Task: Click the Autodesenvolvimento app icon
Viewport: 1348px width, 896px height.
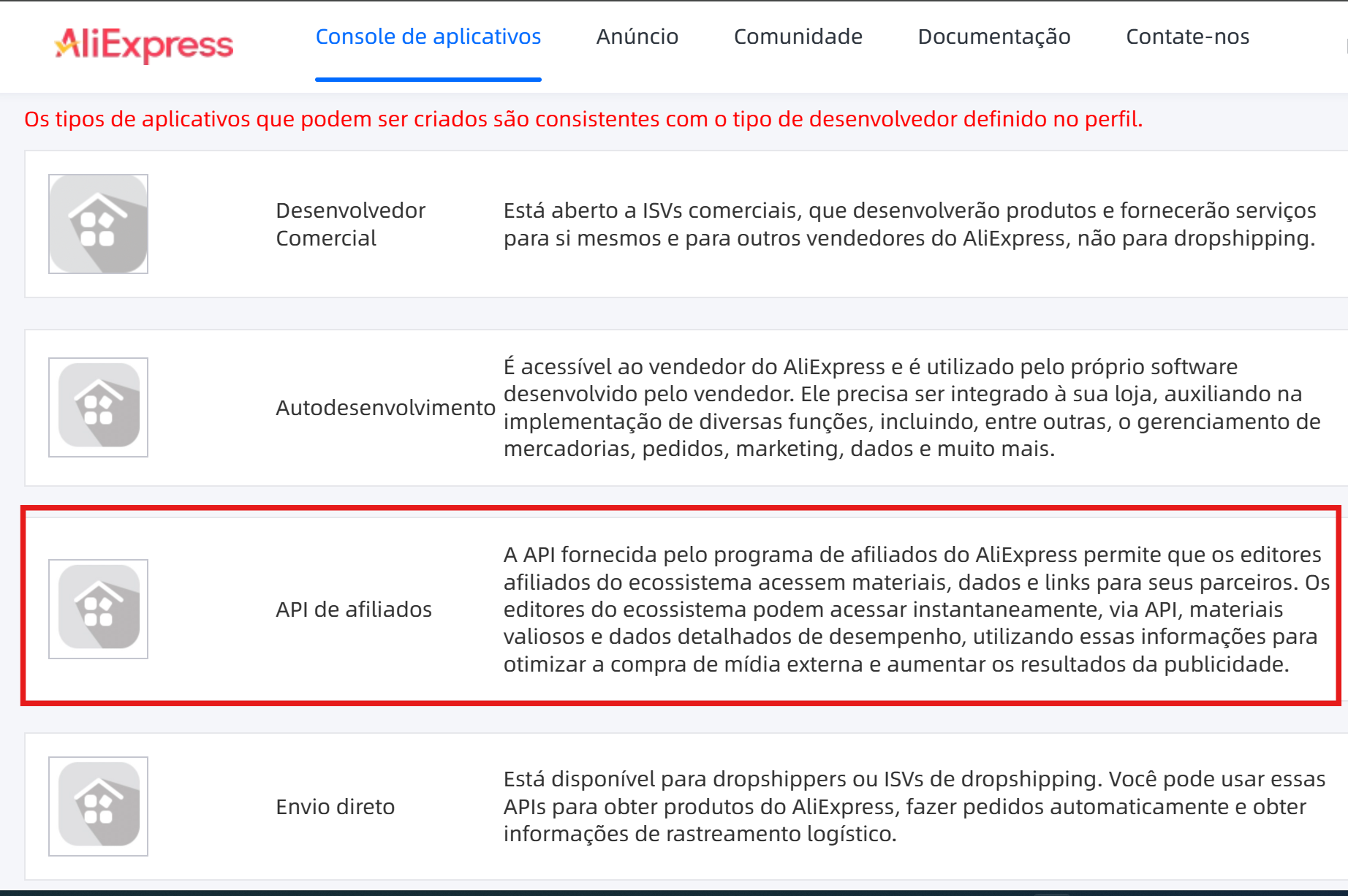Action: click(x=99, y=408)
